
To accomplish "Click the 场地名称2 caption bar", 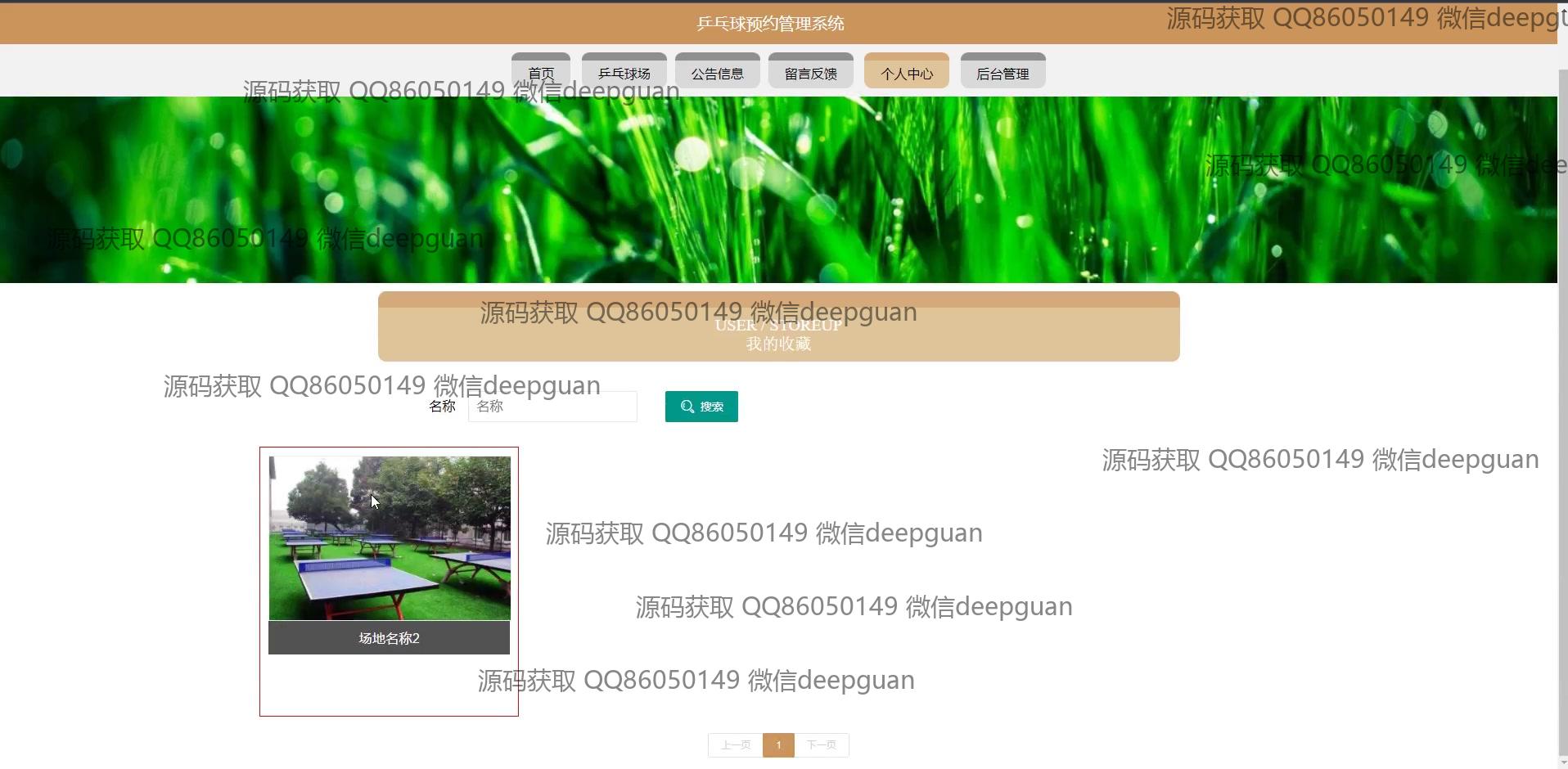I will [x=389, y=638].
